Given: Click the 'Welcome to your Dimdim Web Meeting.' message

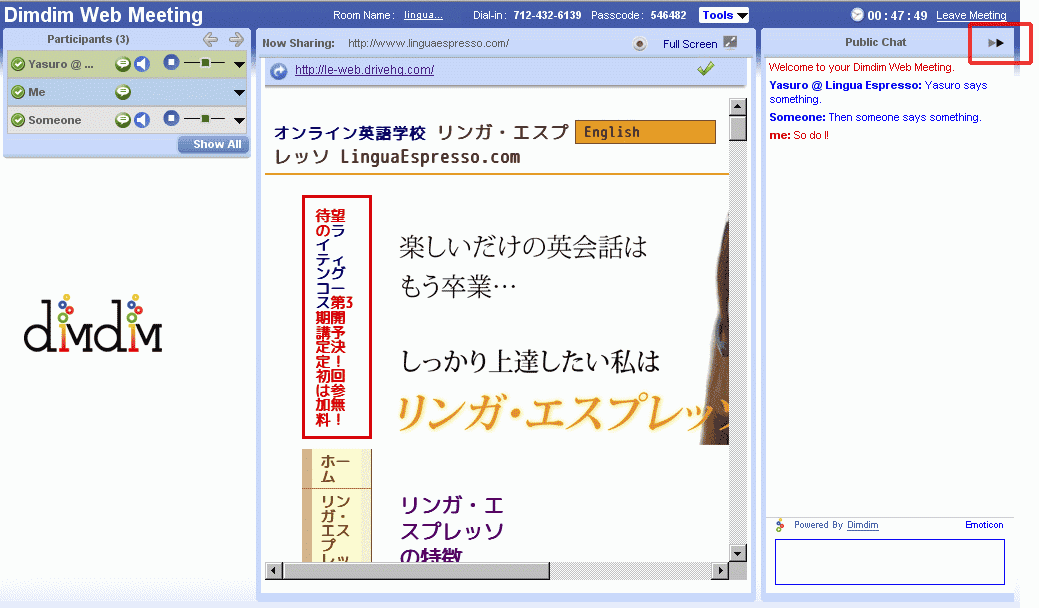Looking at the screenshot, I should click(861, 67).
